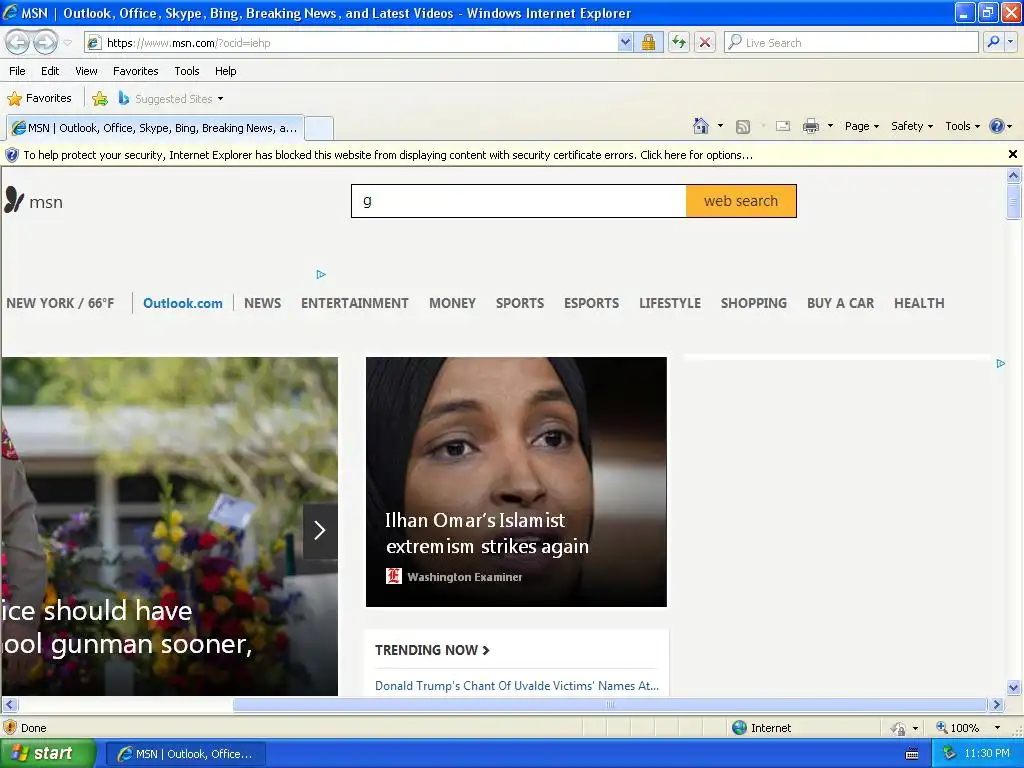
Task: Click the security information bar message
Action: [388, 155]
